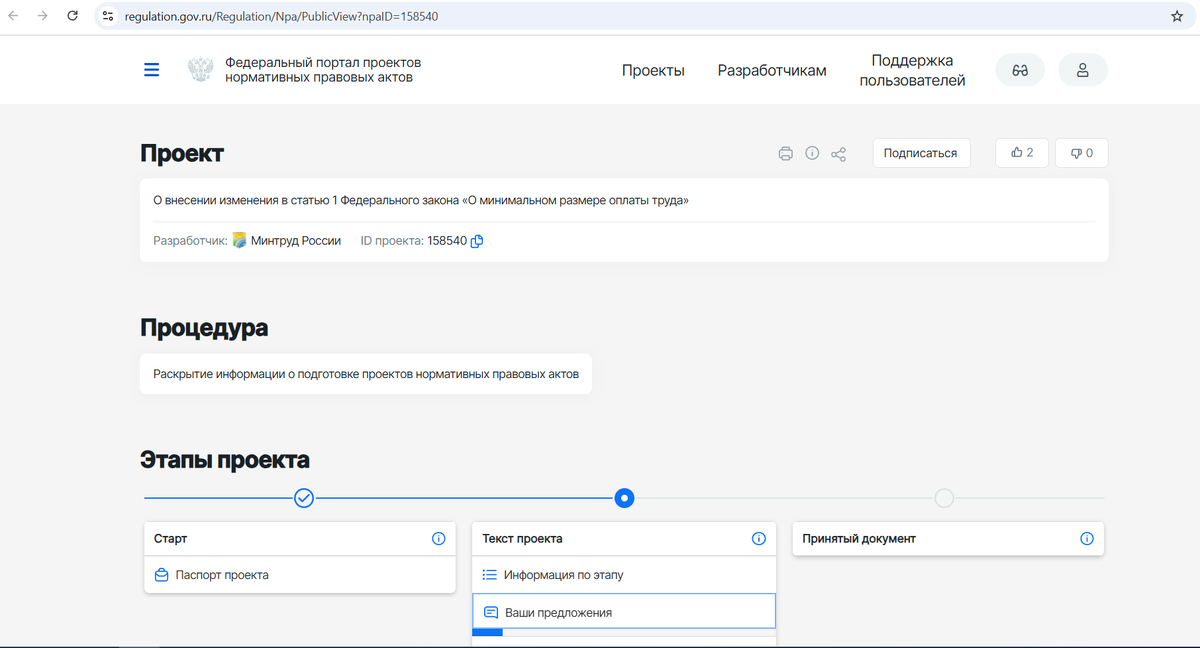Screen dimensions: 1200x648
Task: Click the info icon on Текст проекта card
Action: (759, 538)
